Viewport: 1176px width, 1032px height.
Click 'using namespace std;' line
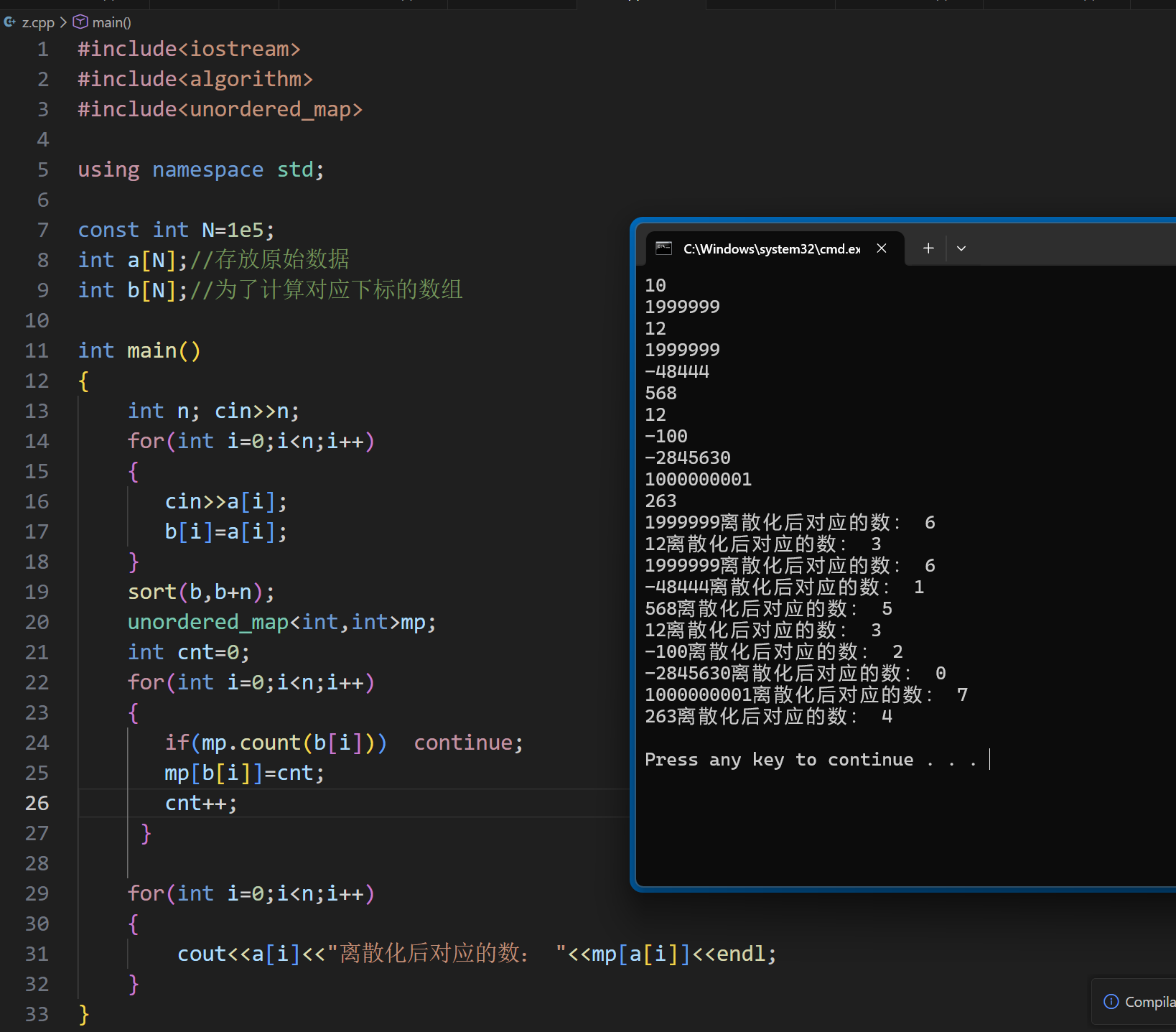pos(201,169)
